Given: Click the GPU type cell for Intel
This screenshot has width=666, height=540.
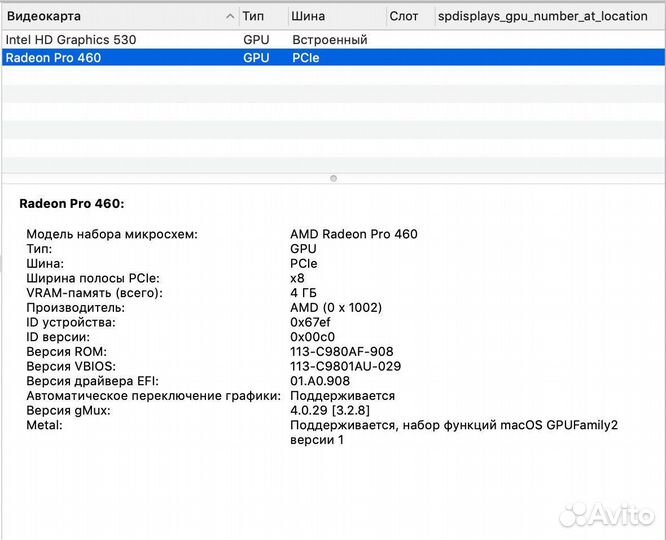Looking at the screenshot, I should coord(255,39).
